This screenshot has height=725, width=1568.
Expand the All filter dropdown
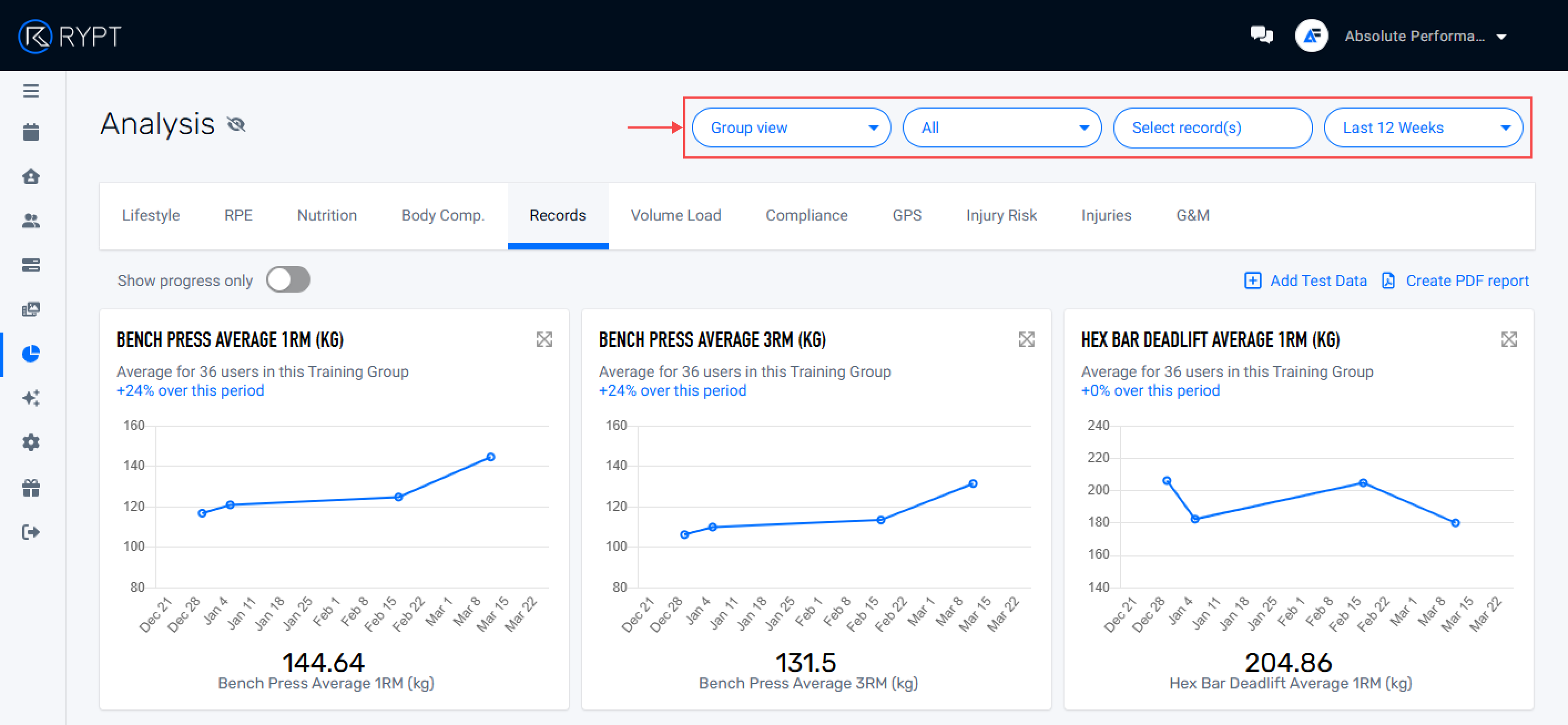(1001, 128)
